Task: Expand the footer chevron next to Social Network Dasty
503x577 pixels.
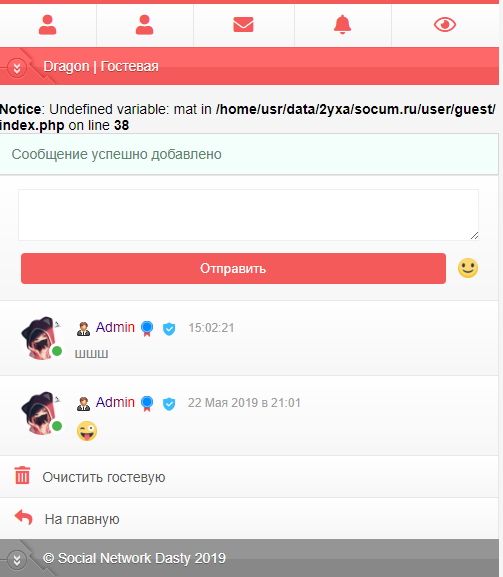Action: [17, 560]
